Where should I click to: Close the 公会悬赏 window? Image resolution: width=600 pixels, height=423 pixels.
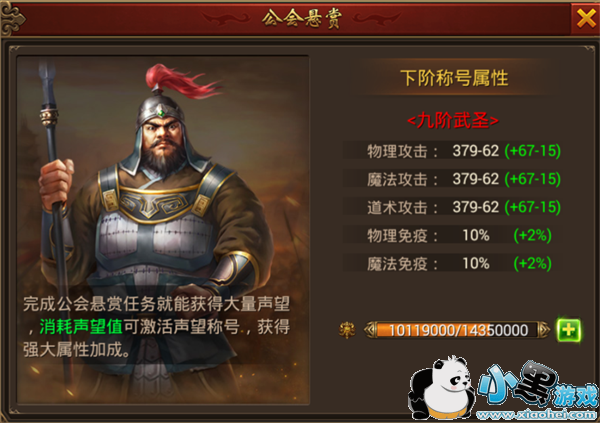(x=586, y=18)
